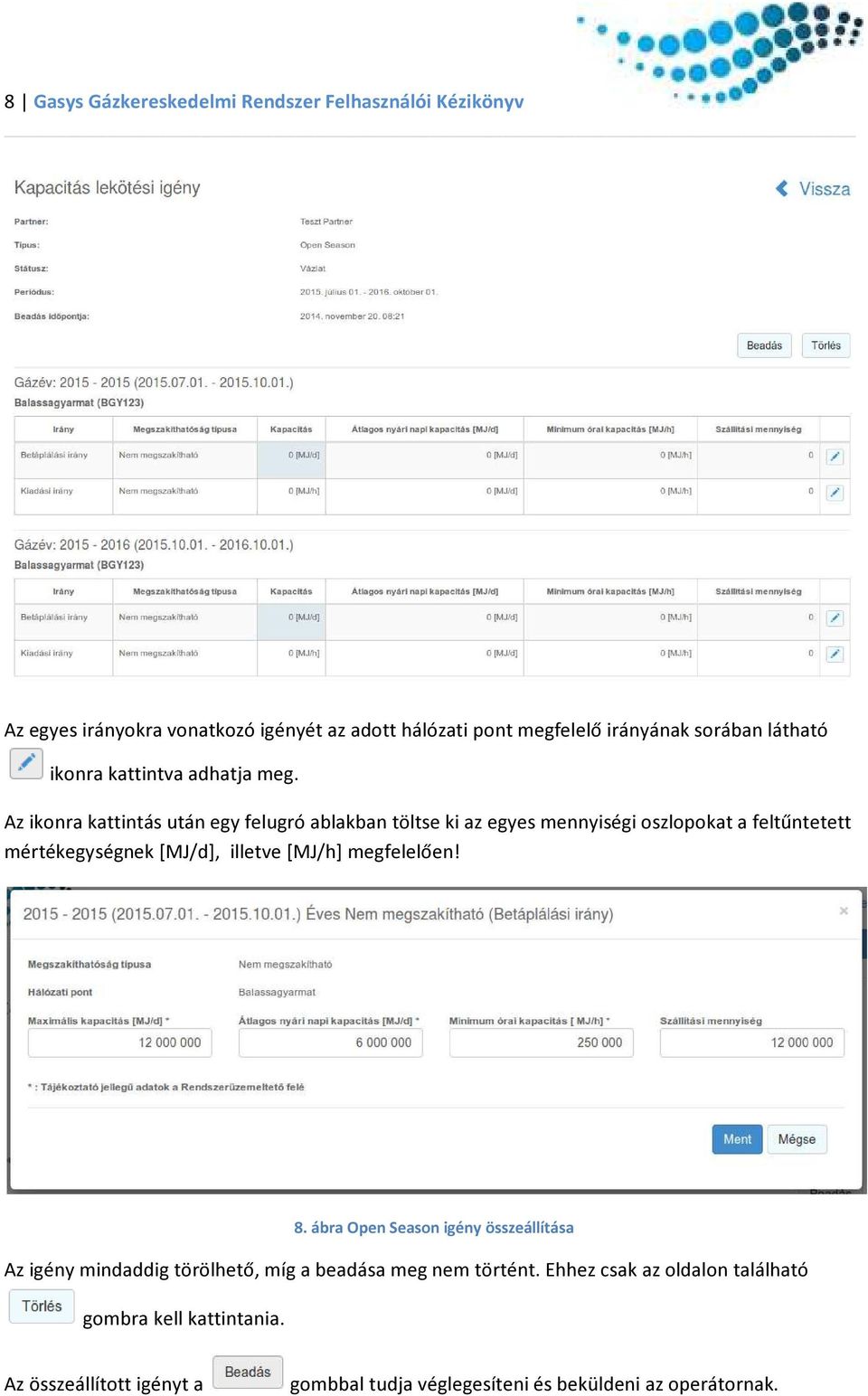Edit Betáplálási irány row for 2015-2016 gas year
This screenshot has width=868, height=1396.
(x=835, y=618)
